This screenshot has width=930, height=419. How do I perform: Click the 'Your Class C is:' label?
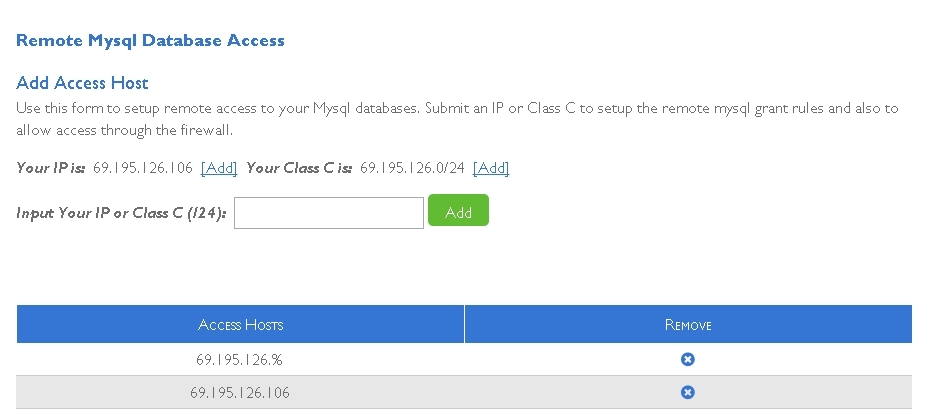299,168
